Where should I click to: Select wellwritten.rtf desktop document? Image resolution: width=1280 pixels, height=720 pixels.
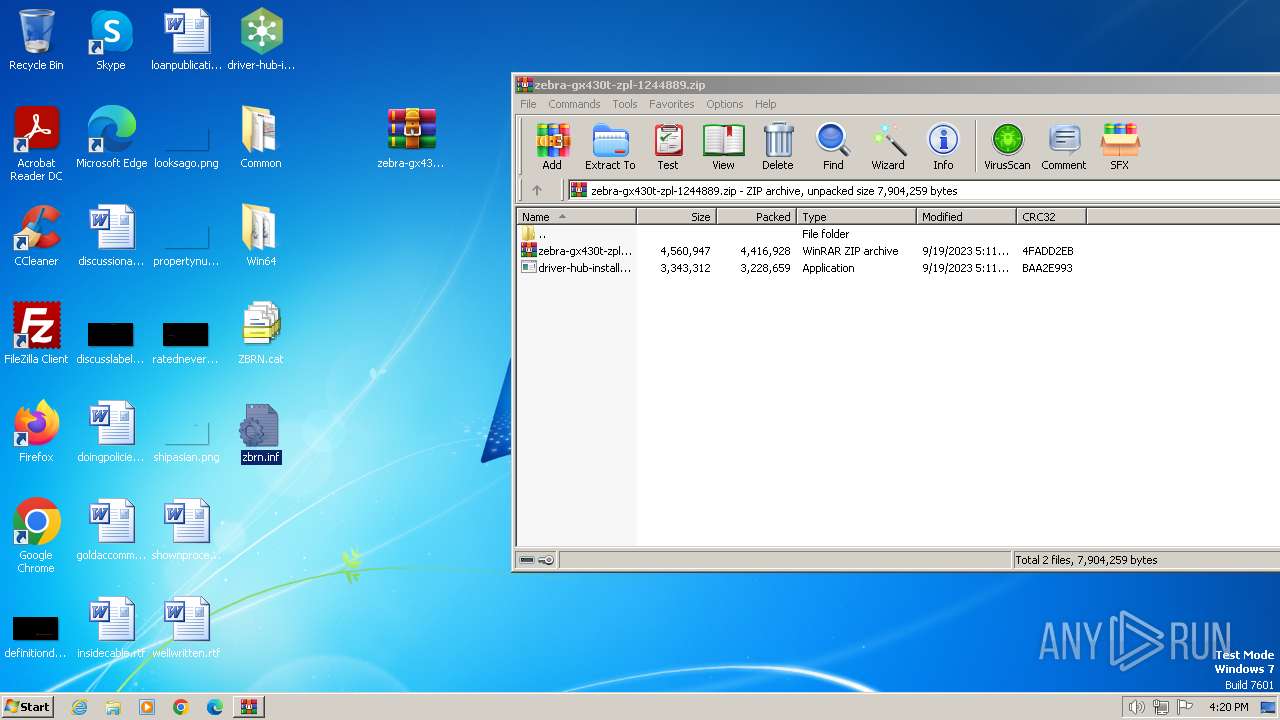click(186, 628)
